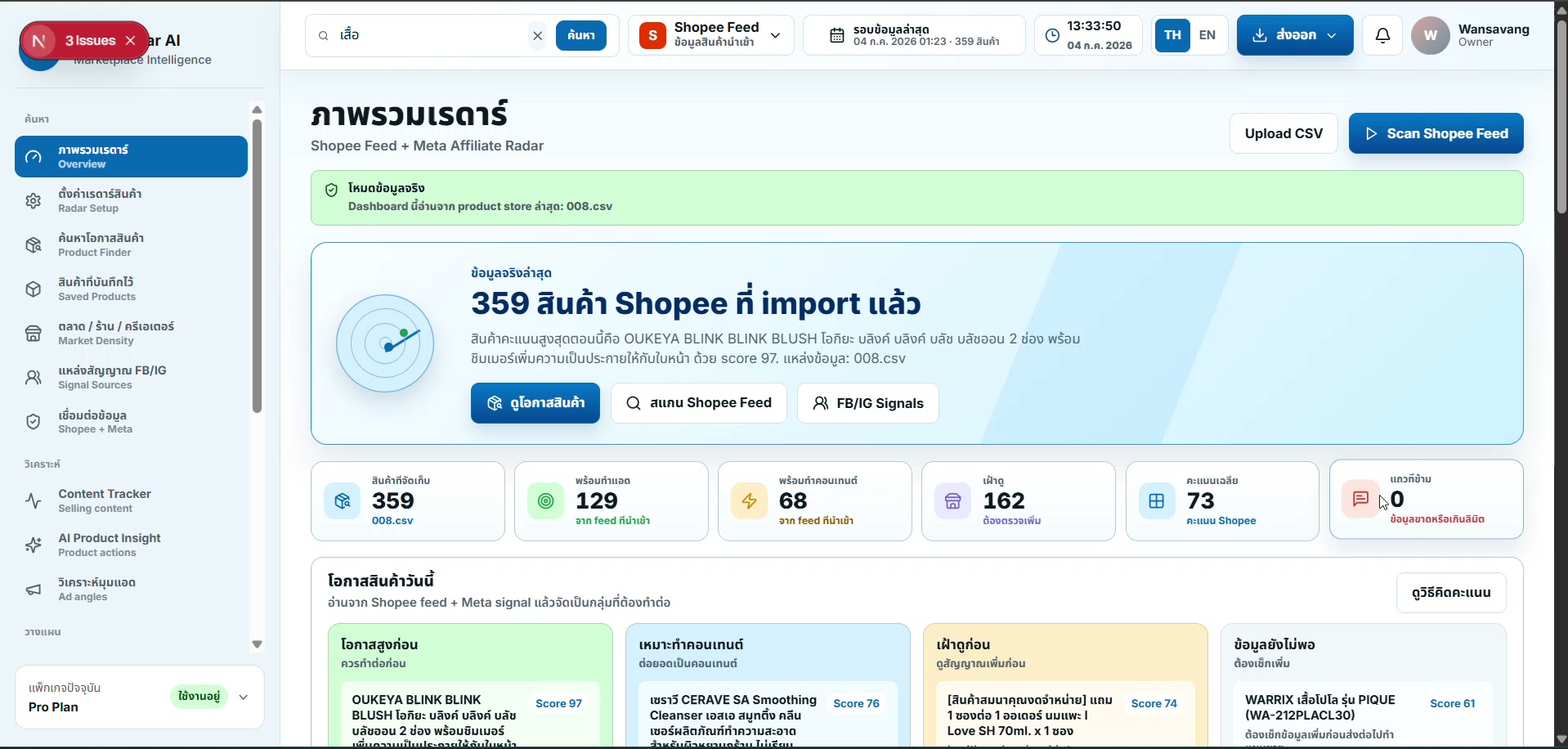Open Saved Products menu item
This screenshot has height=749, width=1568.
[131, 289]
